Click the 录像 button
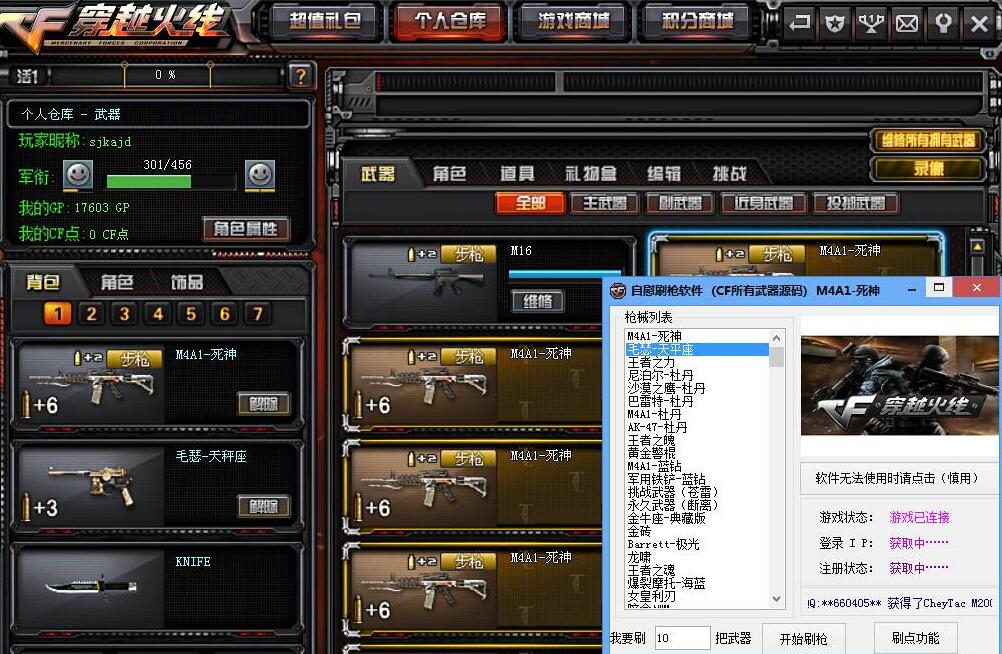This screenshot has width=1002, height=654. tap(929, 169)
